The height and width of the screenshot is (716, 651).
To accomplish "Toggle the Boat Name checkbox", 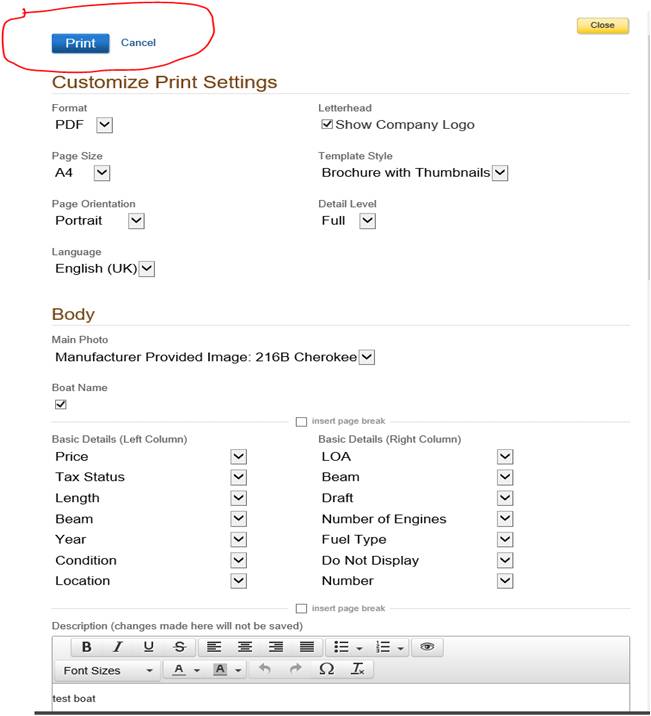I will [x=61, y=405].
